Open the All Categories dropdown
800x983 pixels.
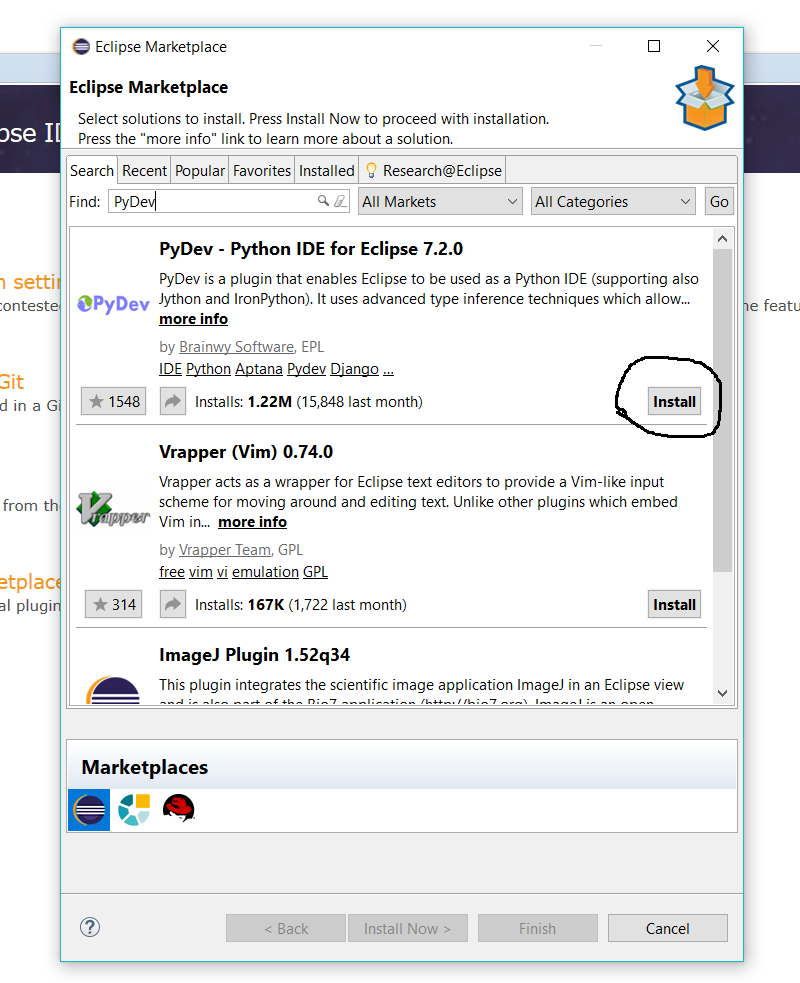(x=613, y=201)
